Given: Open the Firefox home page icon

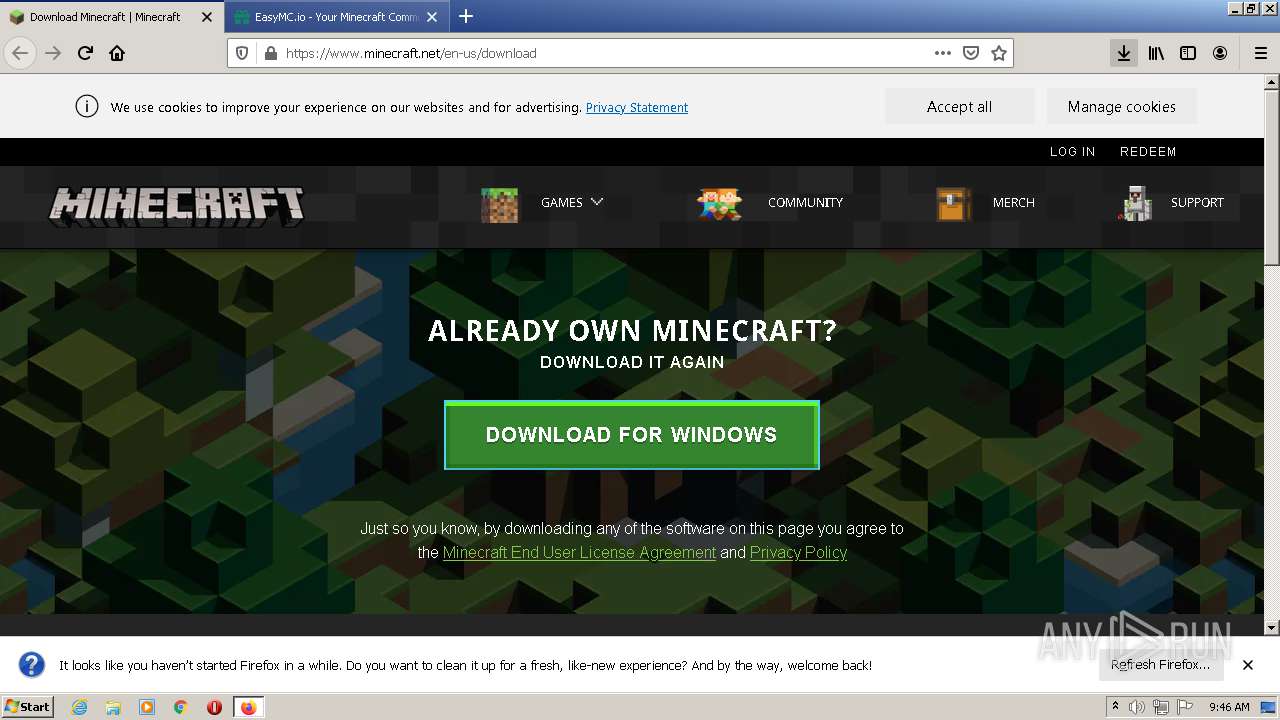Looking at the screenshot, I should (117, 53).
